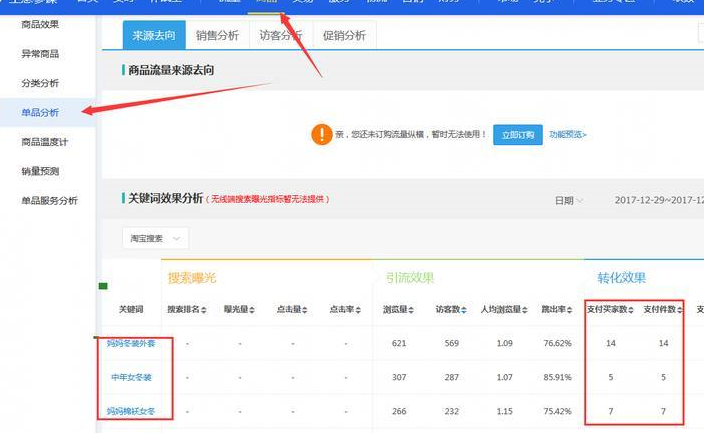Sort table by 支付件数 arrows

point(679,310)
